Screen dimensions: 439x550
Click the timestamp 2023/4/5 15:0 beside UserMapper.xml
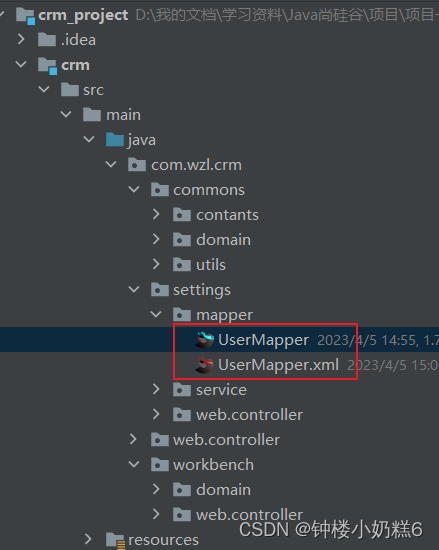coord(393,365)
